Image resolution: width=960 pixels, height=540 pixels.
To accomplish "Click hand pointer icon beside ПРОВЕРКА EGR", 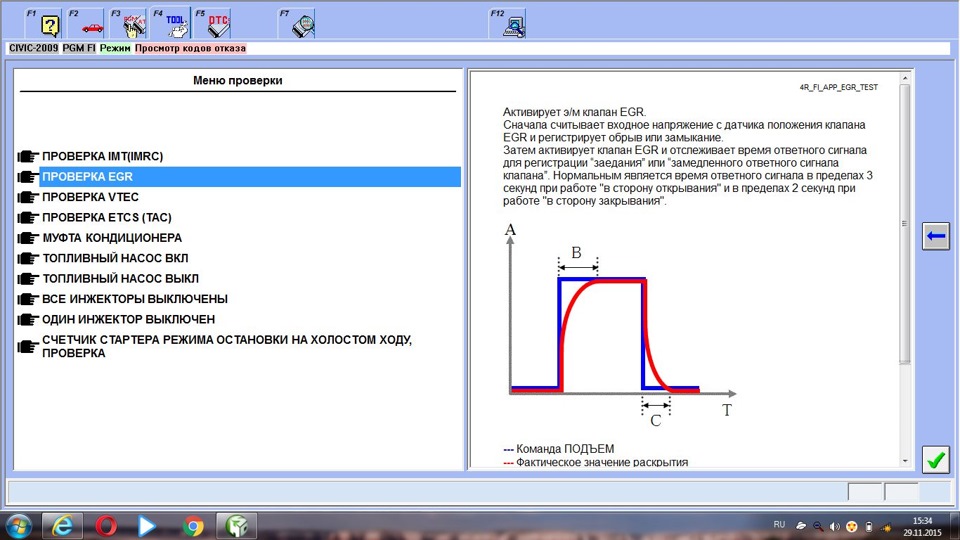I will point(28,177).
